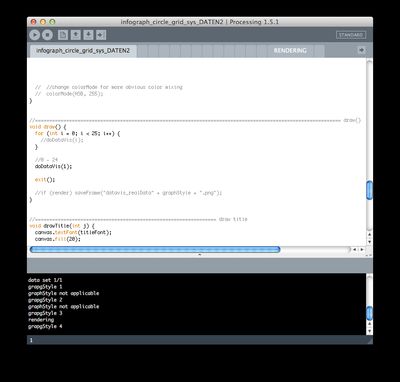
Task: Switch to the RENDERING tab
Action: [x=290, y=51]
